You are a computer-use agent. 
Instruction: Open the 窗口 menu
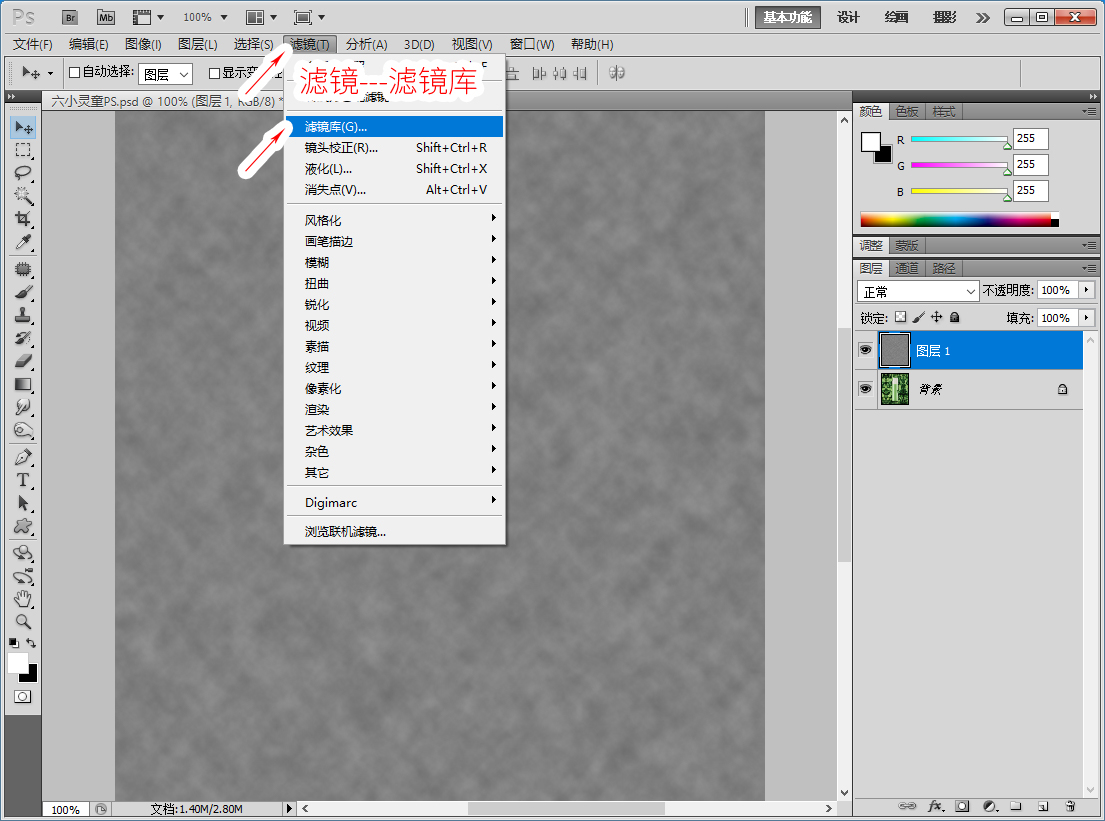click(531, 44)
